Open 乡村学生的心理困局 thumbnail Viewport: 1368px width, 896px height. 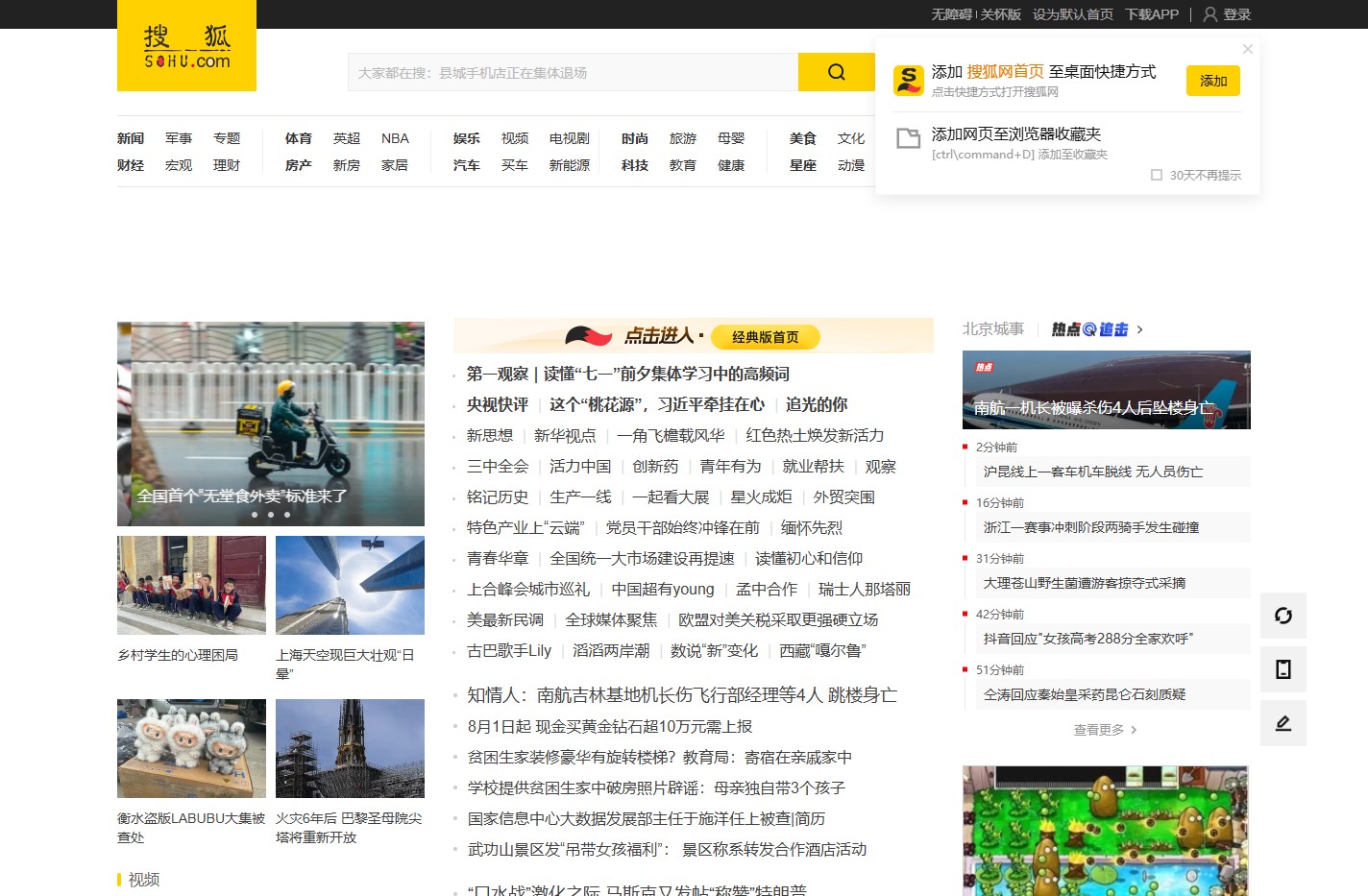tap(191, 585)
